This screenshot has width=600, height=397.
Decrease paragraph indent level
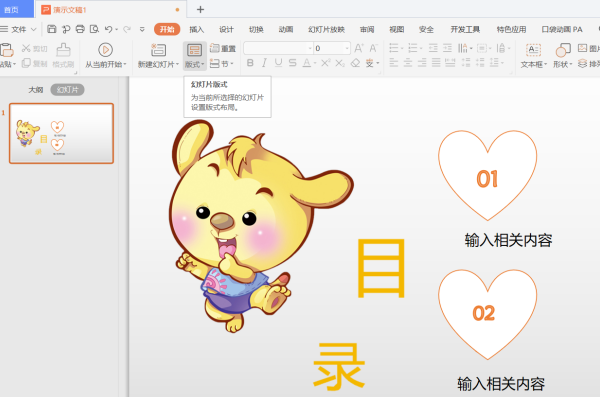click(433, 48)
